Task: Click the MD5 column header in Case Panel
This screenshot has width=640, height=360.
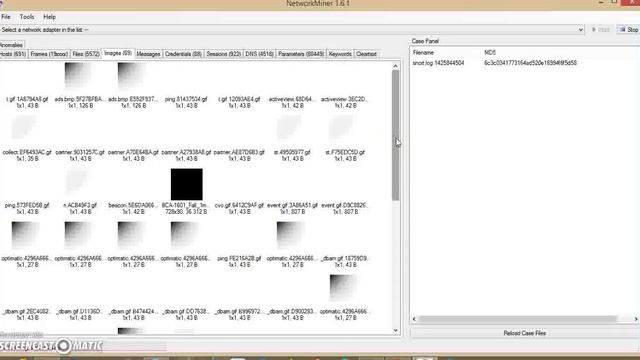Action: pos(490,53)
